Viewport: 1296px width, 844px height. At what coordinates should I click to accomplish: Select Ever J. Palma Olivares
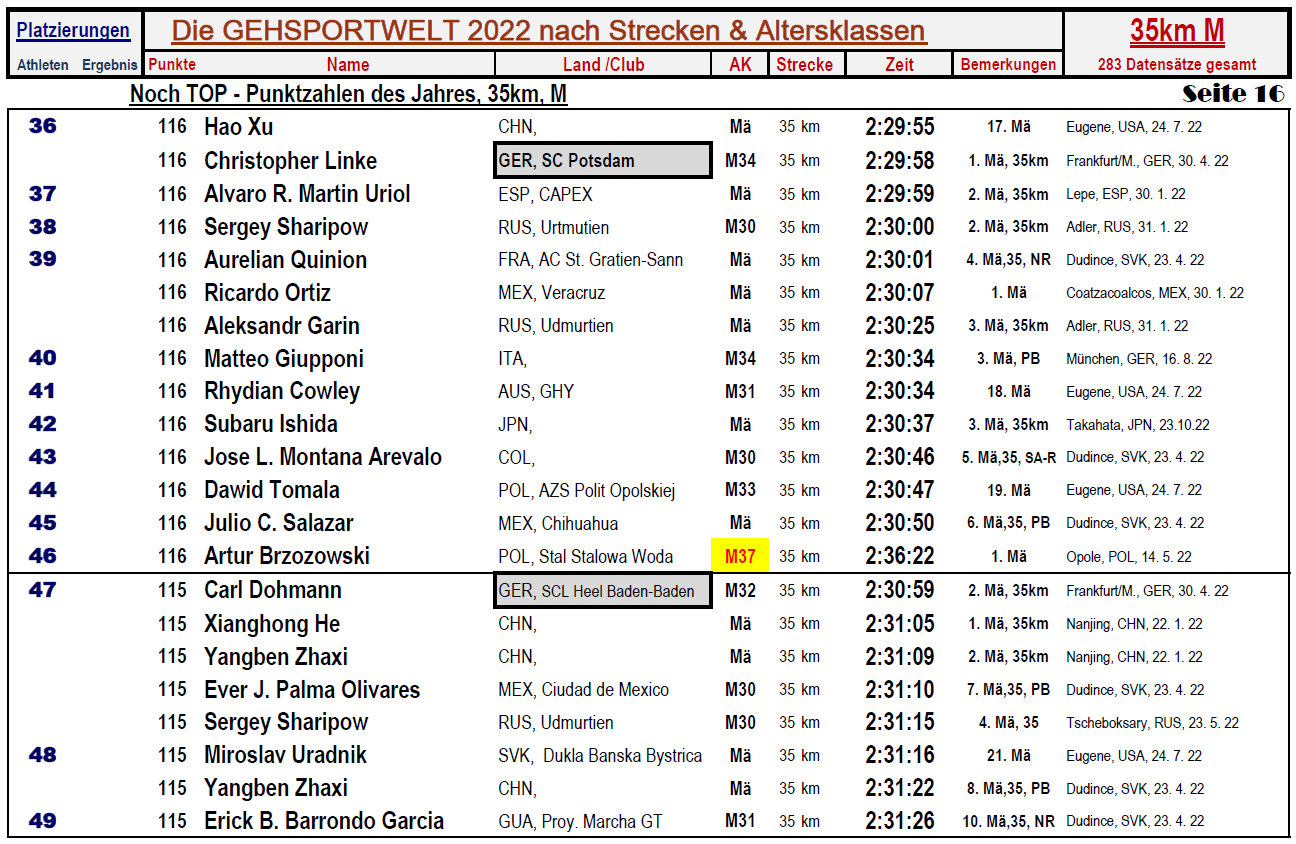pyautogui.click(x=312, y=690)
